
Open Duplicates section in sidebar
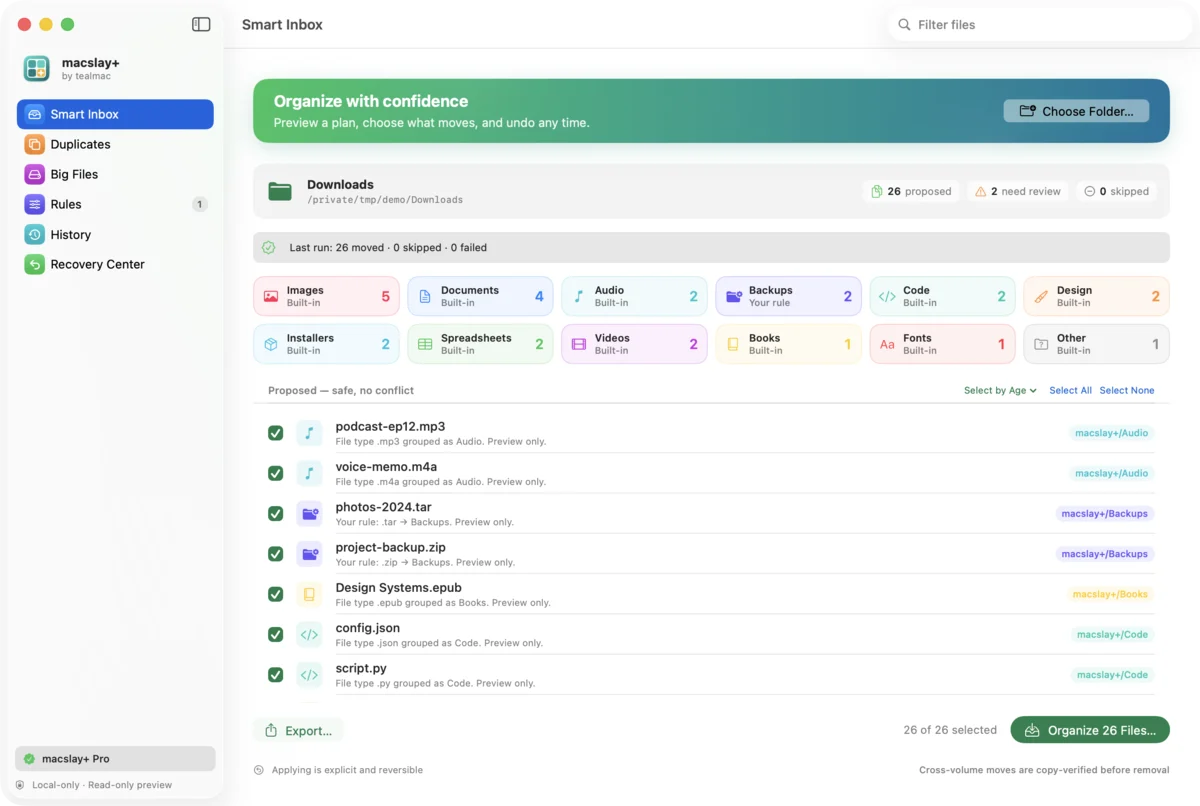[x=115, y=144]
